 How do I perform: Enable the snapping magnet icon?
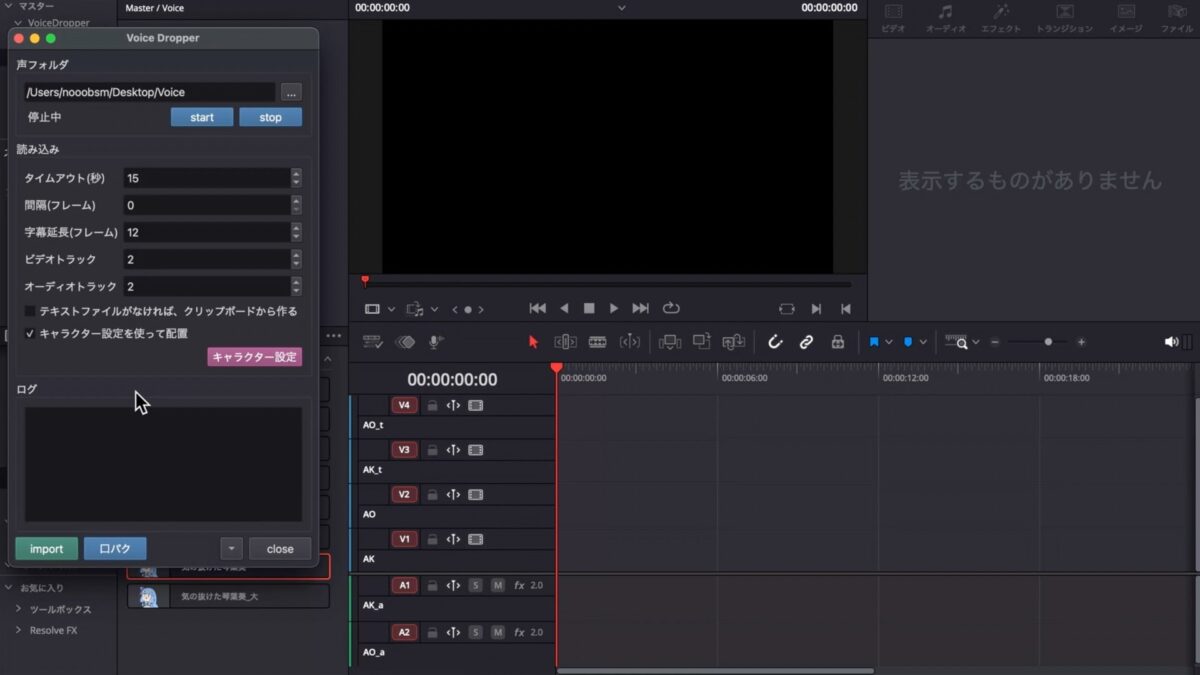click(776, 341)
